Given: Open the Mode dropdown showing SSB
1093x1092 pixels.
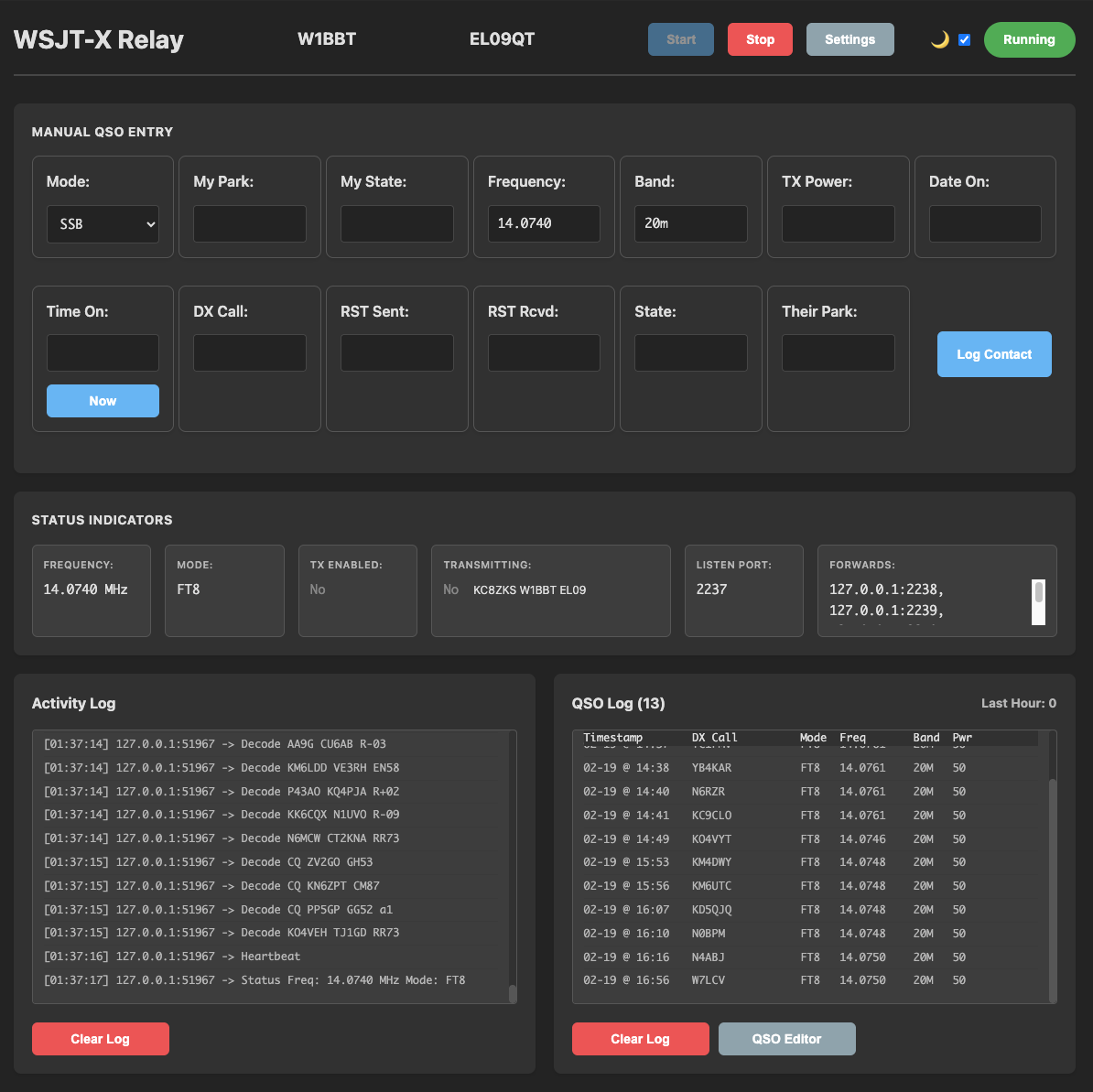Looking at the screenshot, I should [103, 223].
